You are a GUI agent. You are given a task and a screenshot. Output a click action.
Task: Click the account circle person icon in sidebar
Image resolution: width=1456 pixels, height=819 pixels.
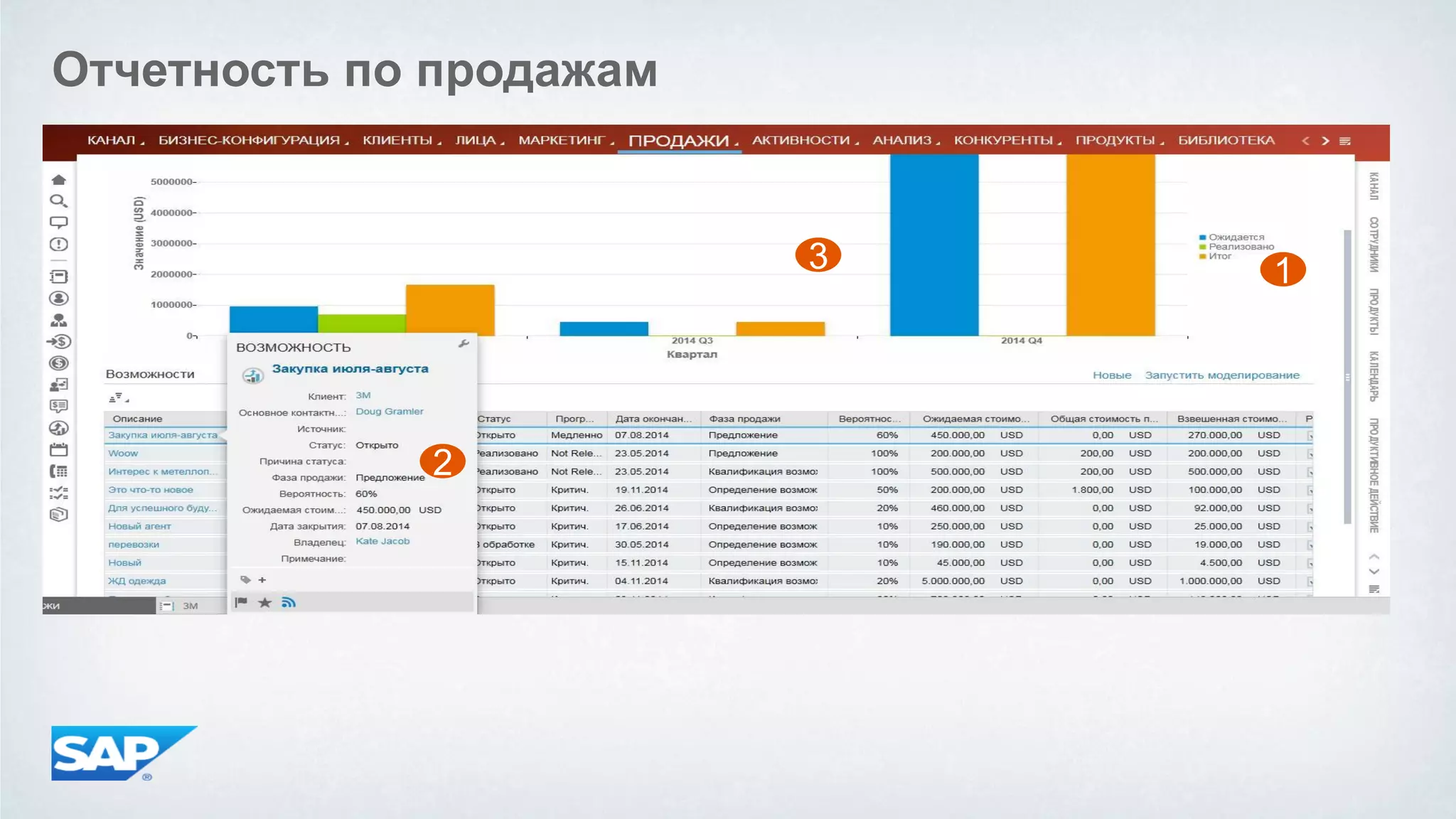(x=59, y=299)
